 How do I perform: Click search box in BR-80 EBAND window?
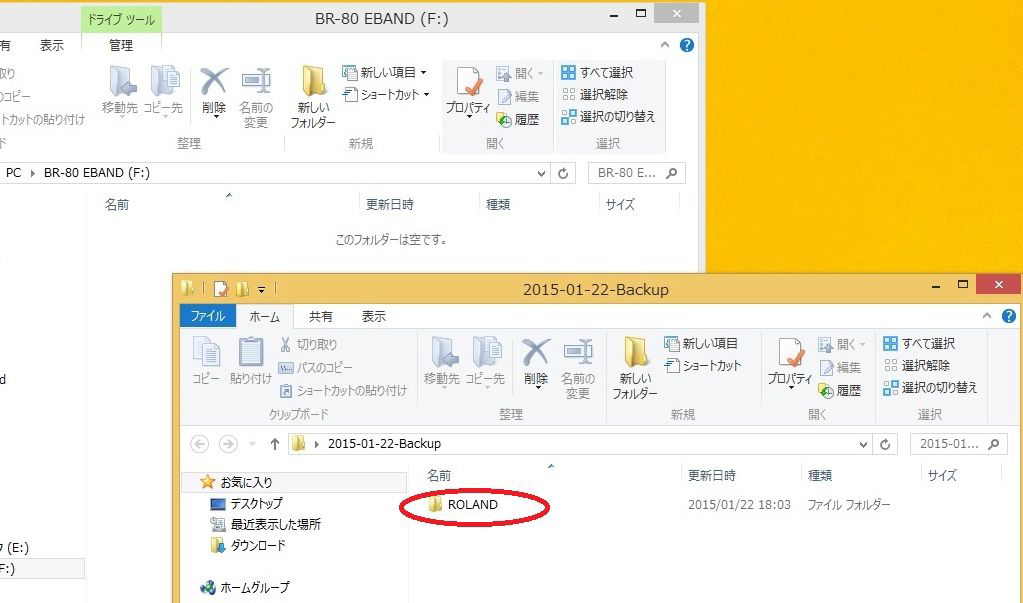click(x=637, y=173)
